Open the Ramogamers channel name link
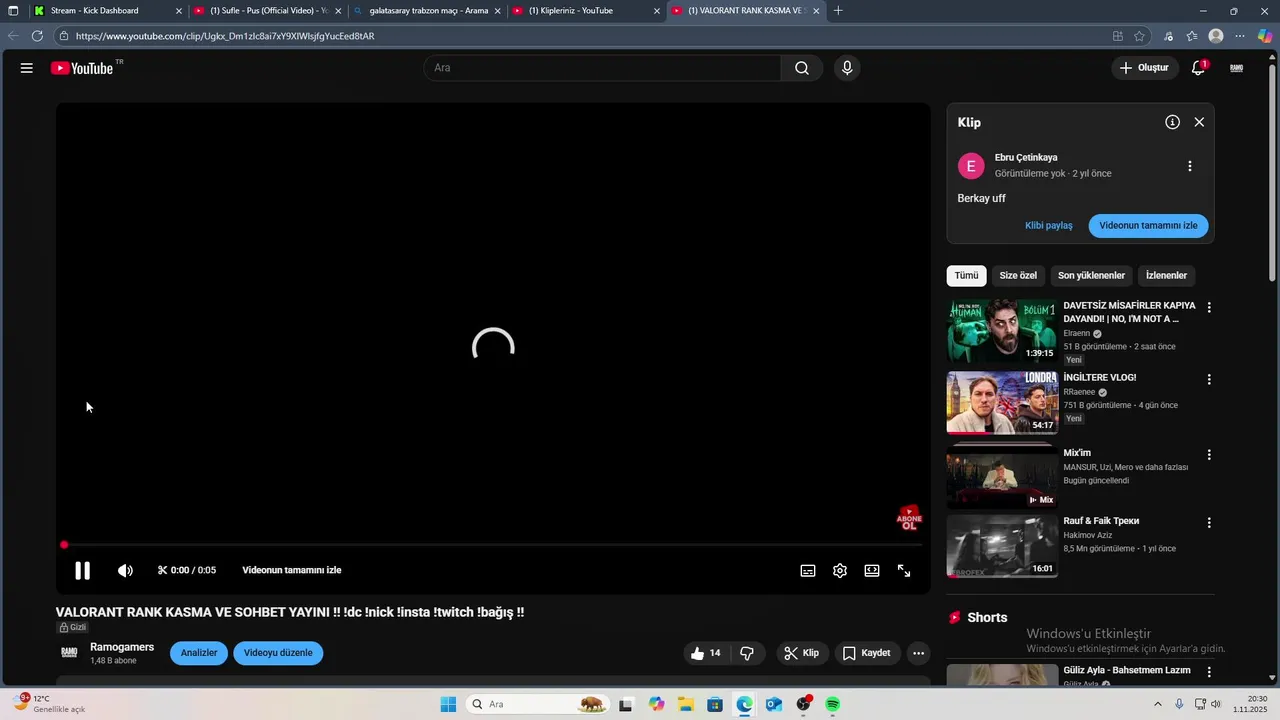This screenshot has width=1280, height=720. coord(122,647)
